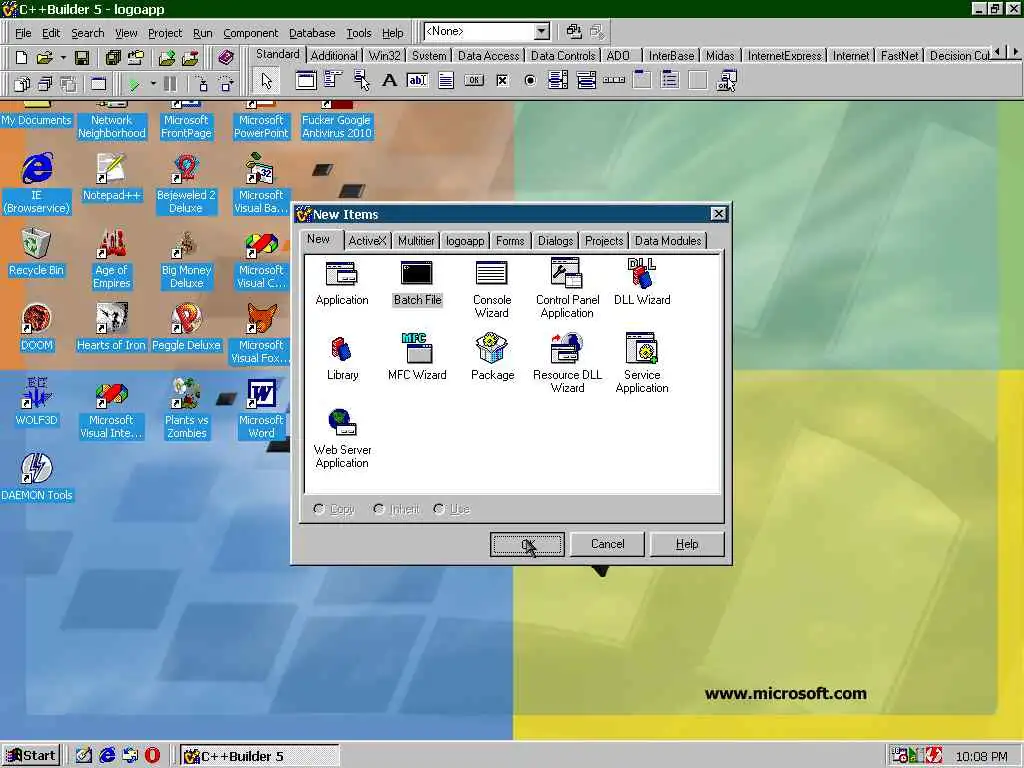Click the Remove file from project icon
1024x768 pixels.
pos(190,57)
